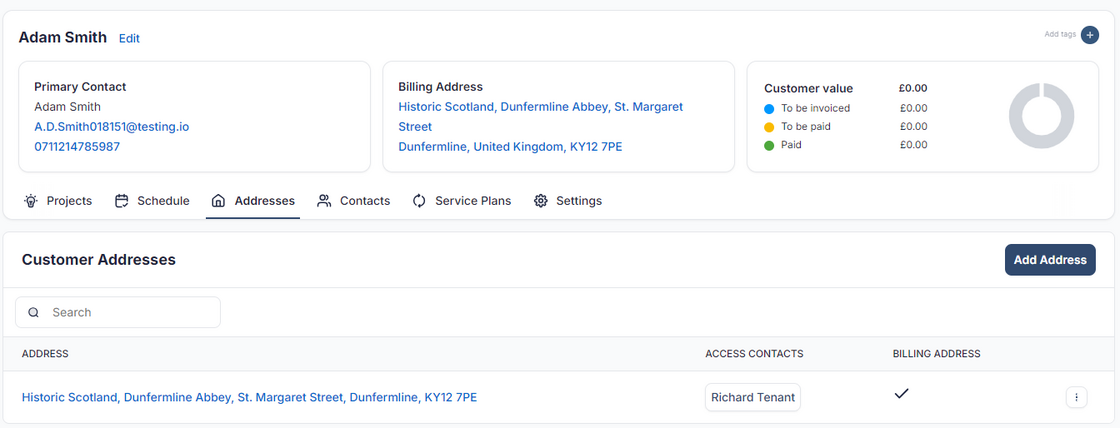This screenshot has width=1120, height=428.
Task: Go to the Contacts tab
Action: click(x=364, y=201)
